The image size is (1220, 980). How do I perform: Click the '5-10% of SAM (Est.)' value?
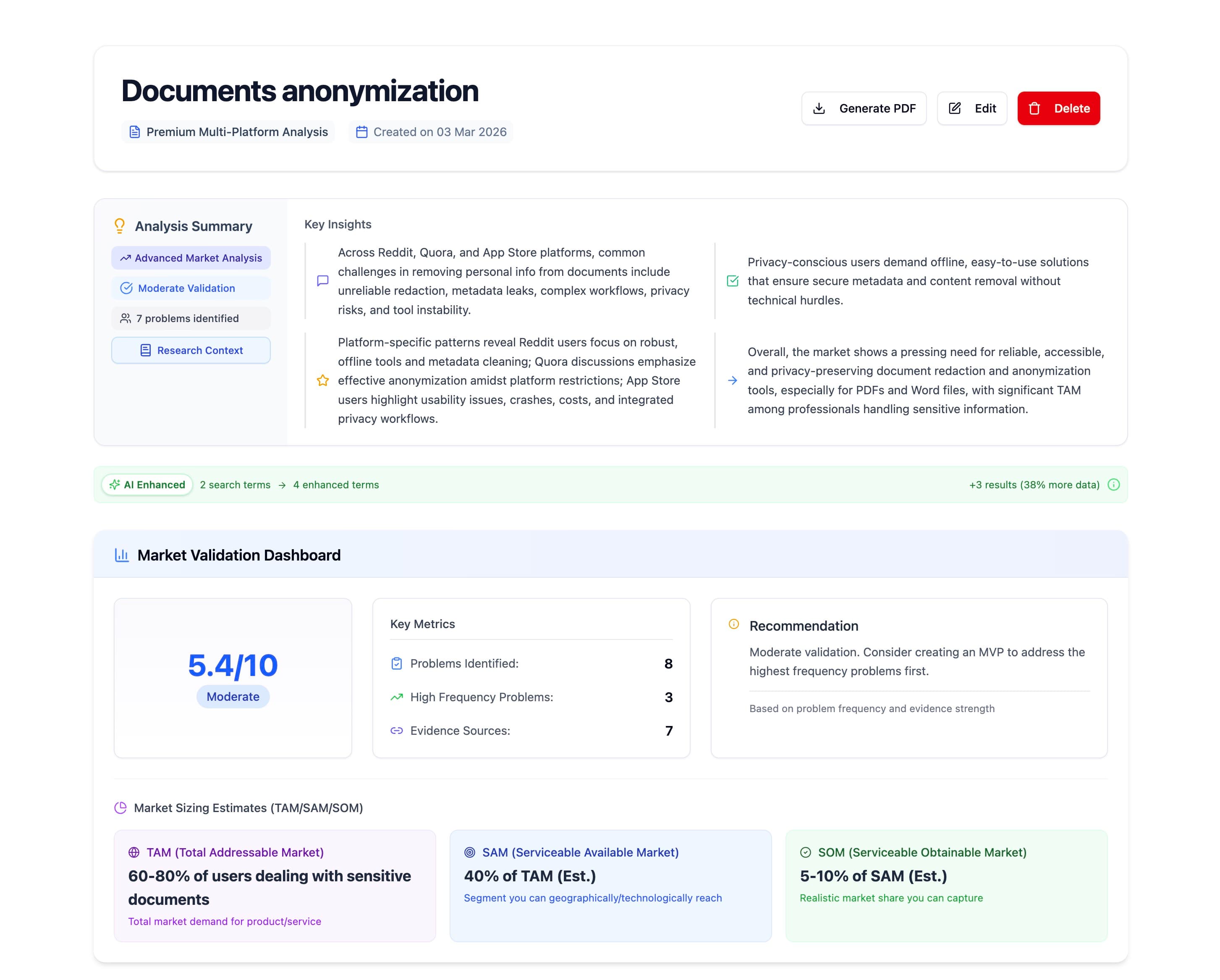pos(873,876)
